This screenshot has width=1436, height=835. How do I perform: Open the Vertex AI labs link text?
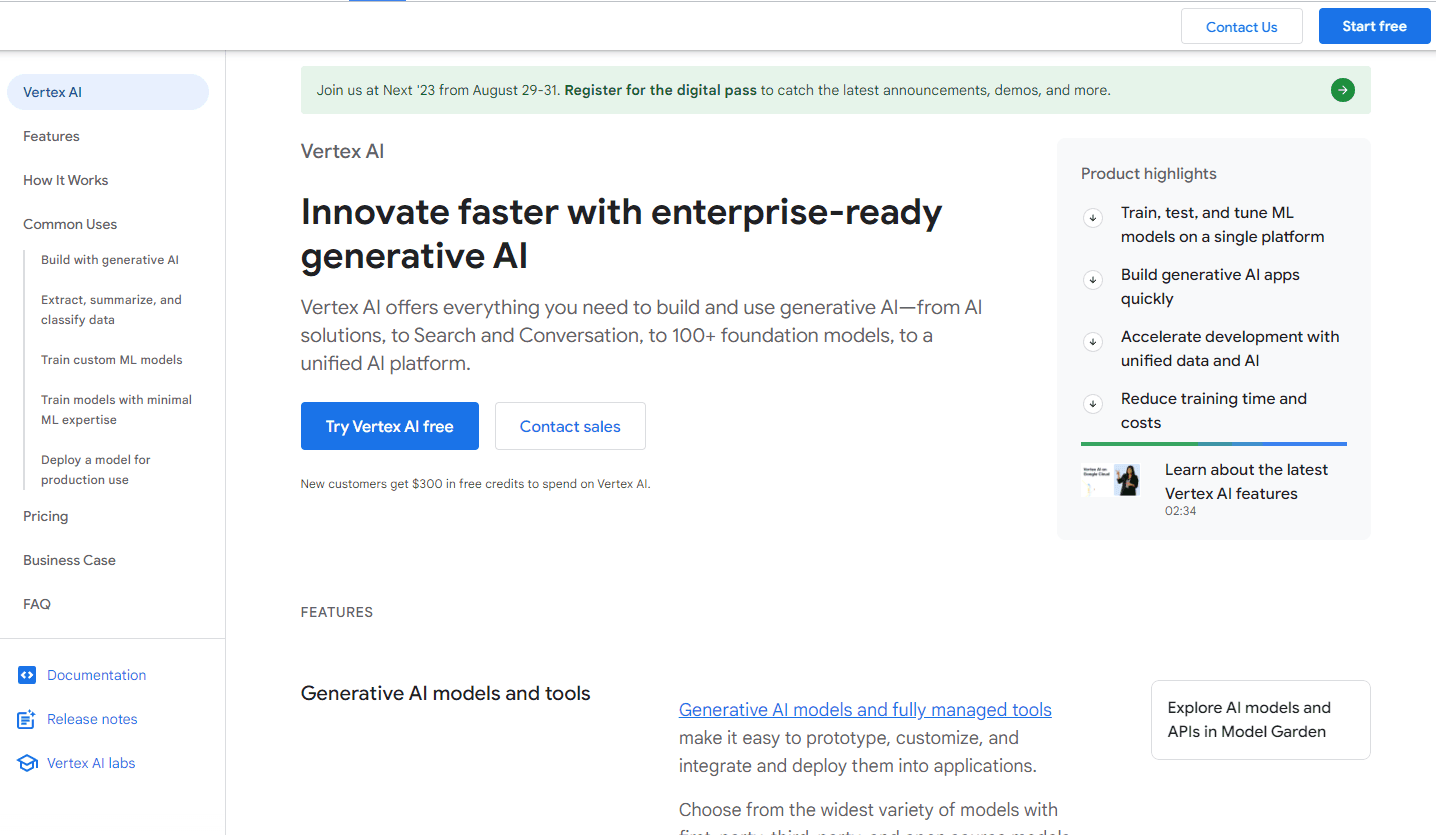coord(91,763)
